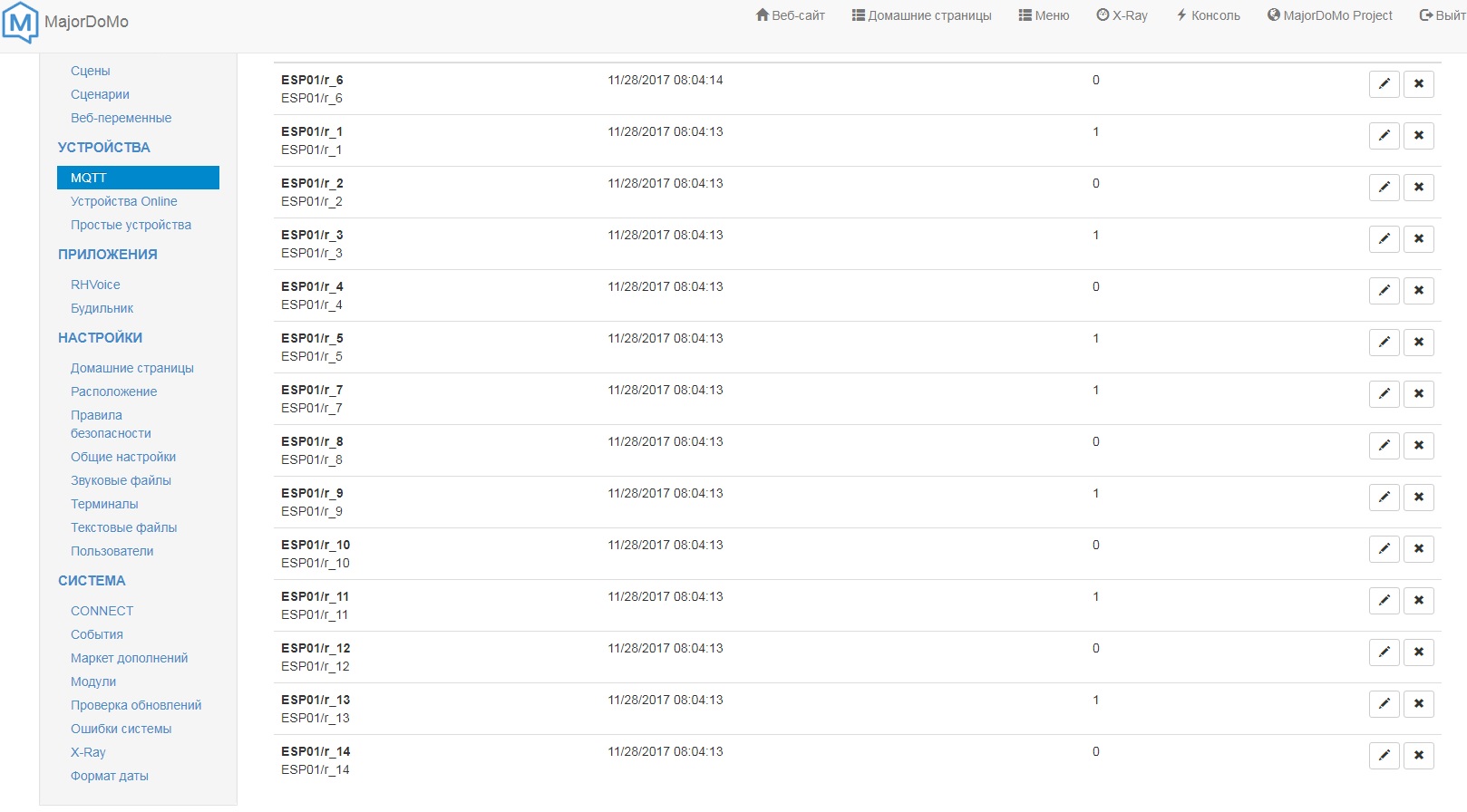Open the Меню top navigation item
This screenshot has height=812, width=1467.
point(1044,15)
